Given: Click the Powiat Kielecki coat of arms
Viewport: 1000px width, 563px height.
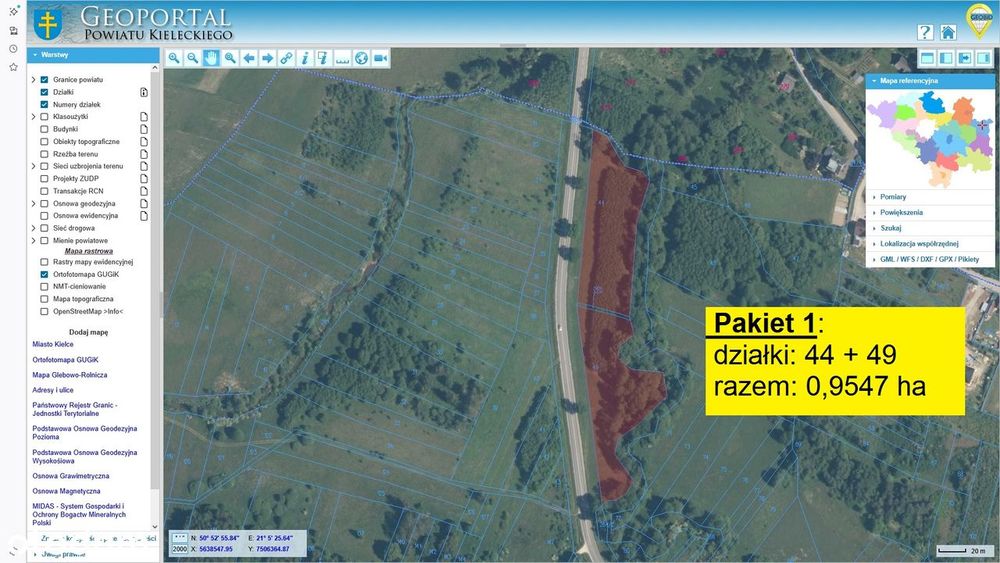Looking at the screenshot, I should (x=47, y=24).
